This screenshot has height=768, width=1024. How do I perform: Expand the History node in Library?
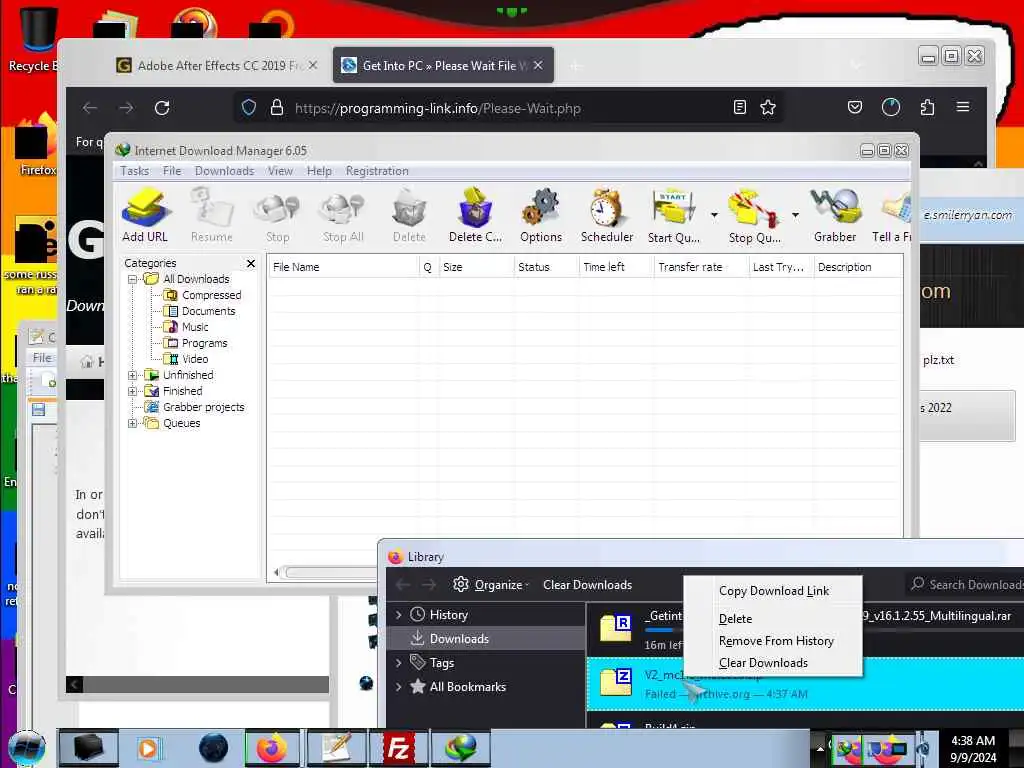click(398, 615)
